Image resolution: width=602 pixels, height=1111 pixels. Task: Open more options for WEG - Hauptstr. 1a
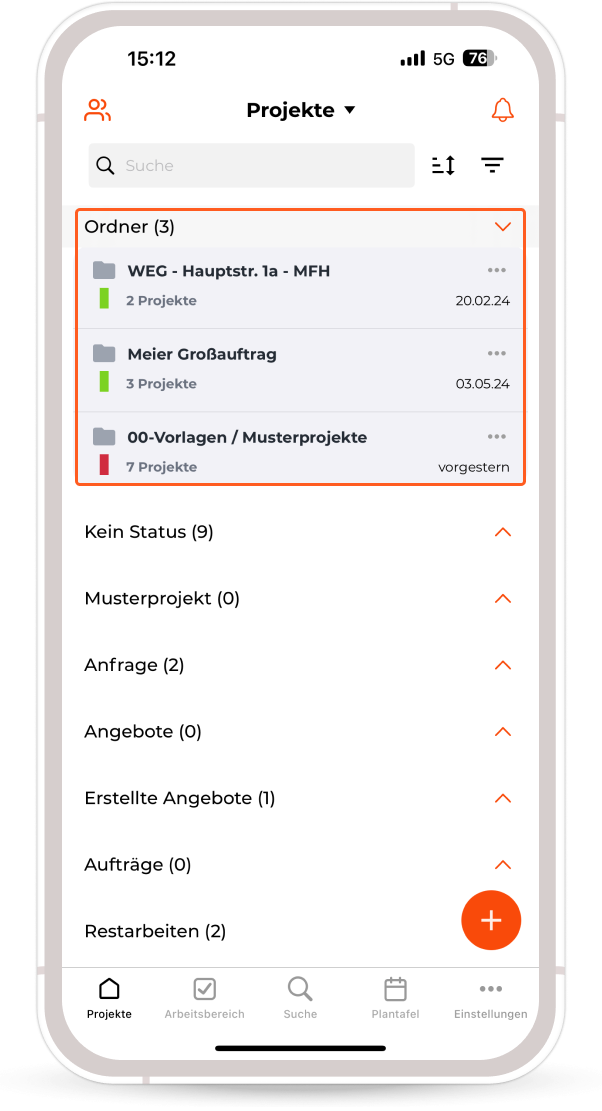coord(496,270)
